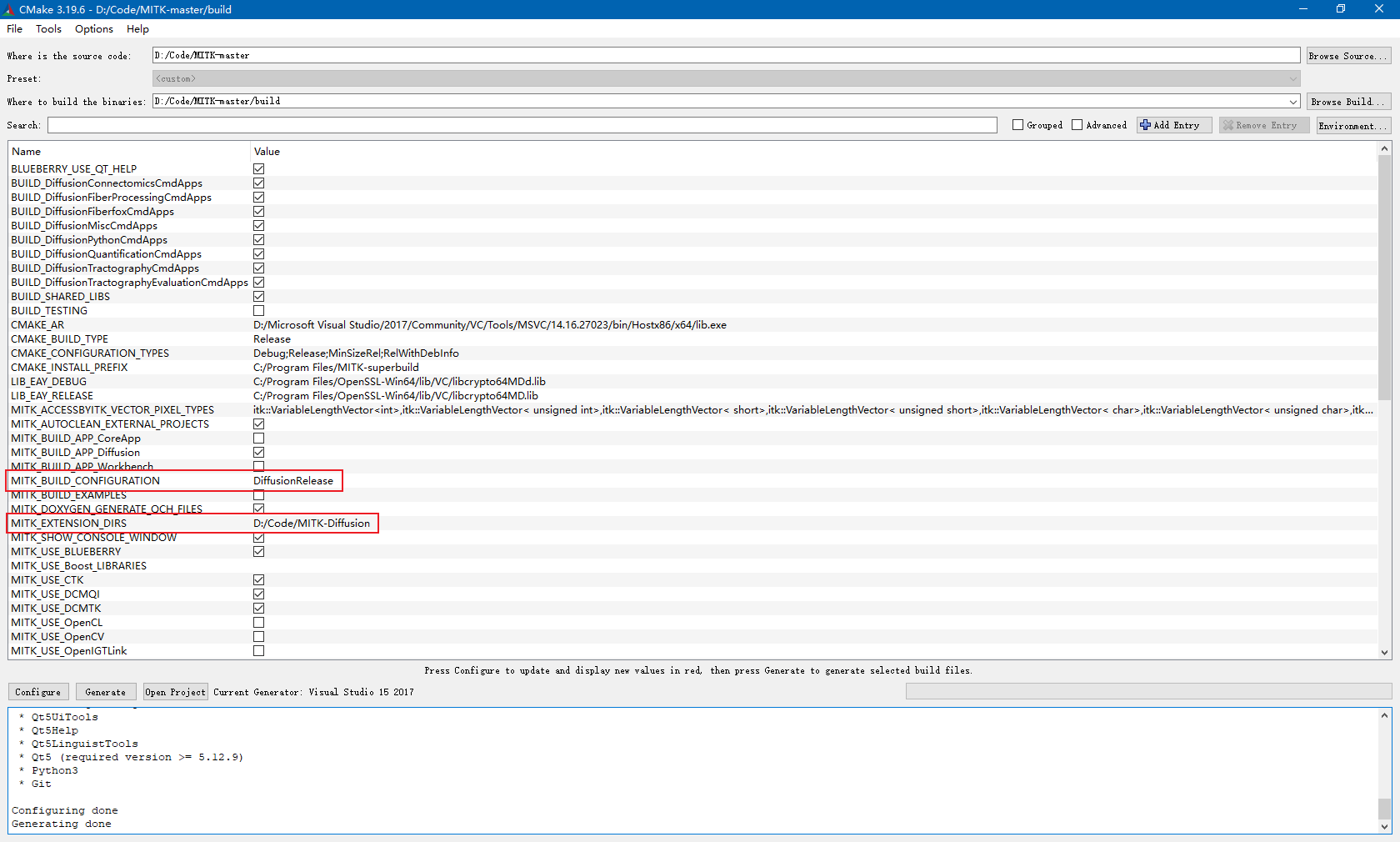This screenshot has width=1400, height=842.
Task: Click the Search input field
Action: click(522, 125)
